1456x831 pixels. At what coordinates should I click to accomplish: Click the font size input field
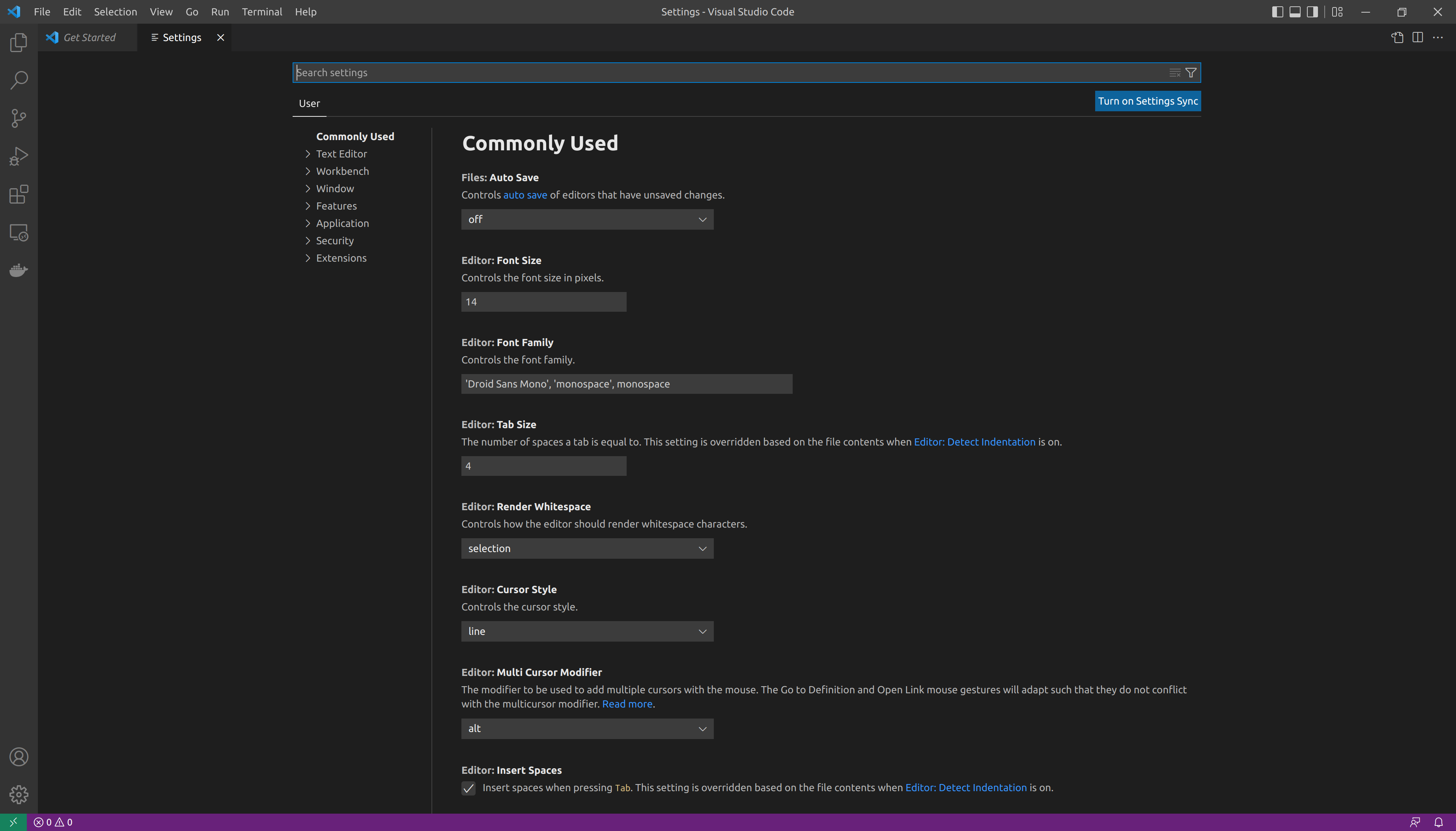[543, 301]
